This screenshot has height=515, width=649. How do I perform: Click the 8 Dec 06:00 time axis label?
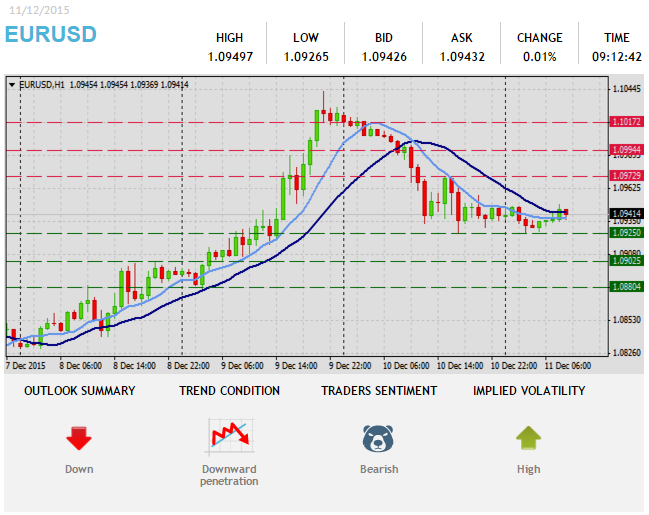click(x=80, y=366)
